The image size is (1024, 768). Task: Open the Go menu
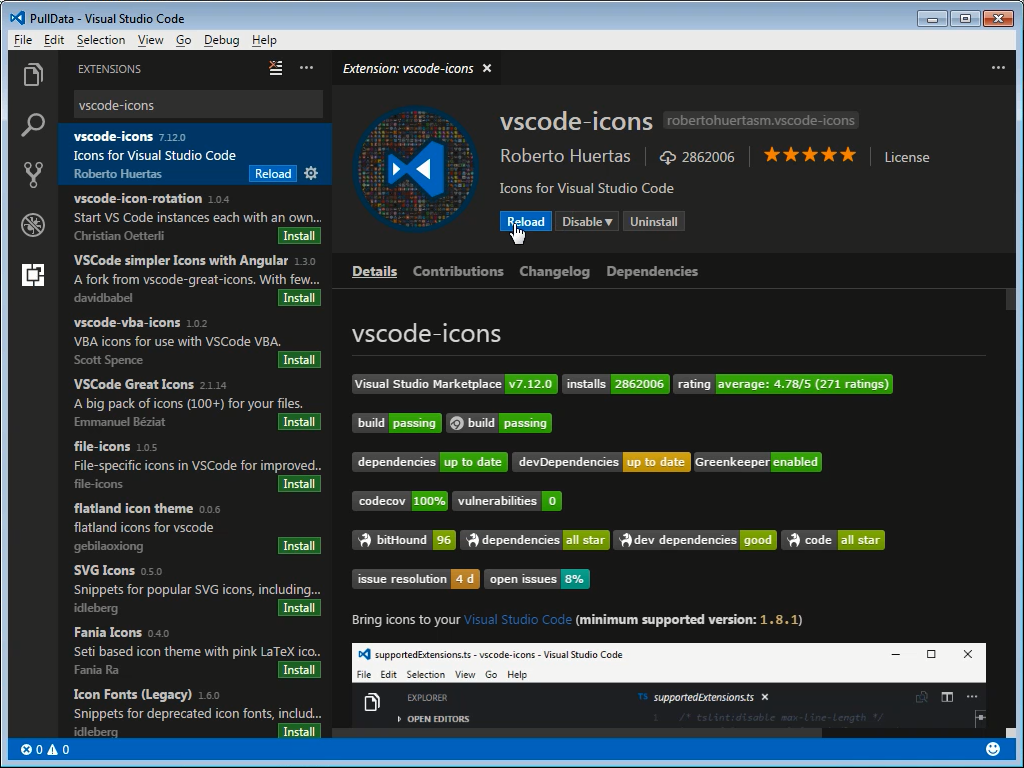(184, 40)
